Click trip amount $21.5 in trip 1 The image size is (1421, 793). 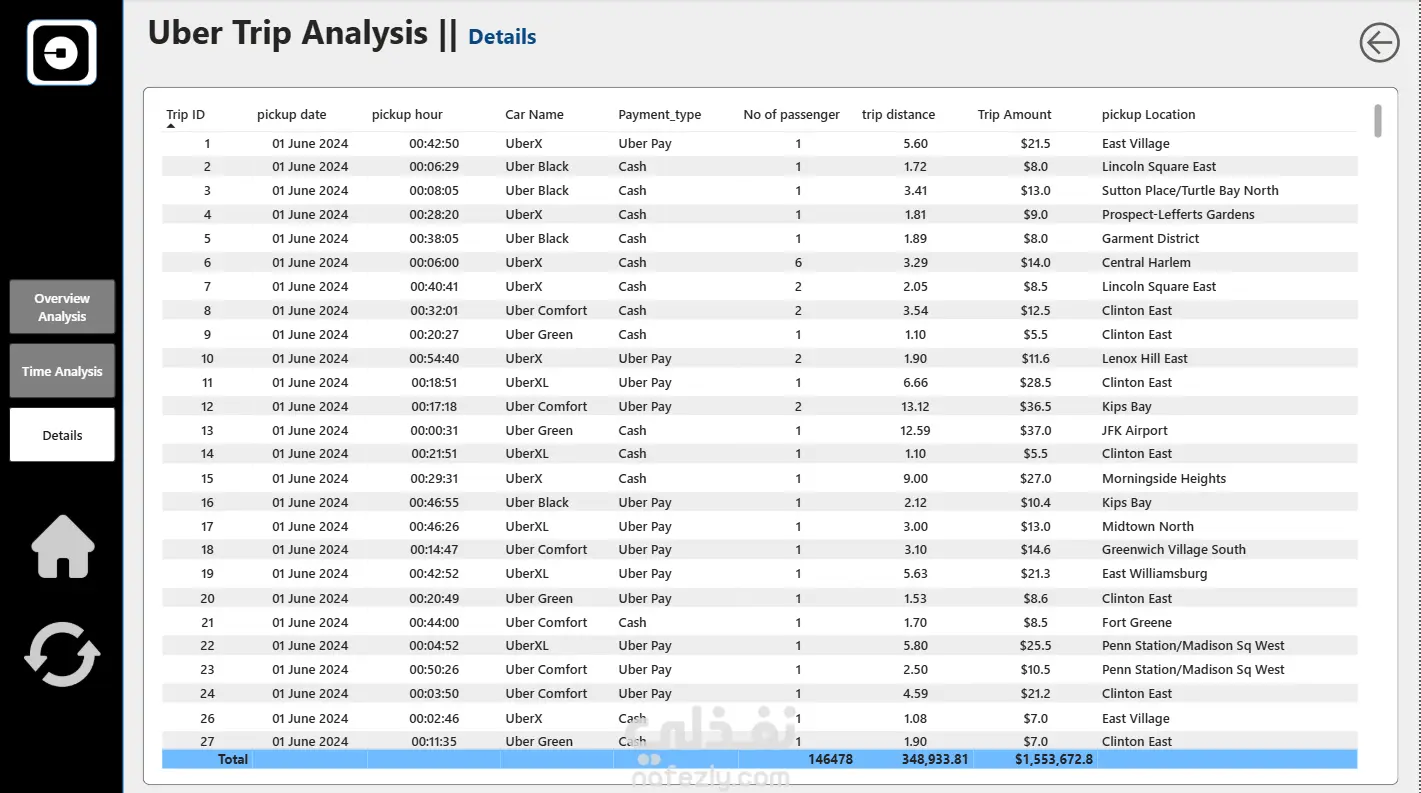(1035, 143)
